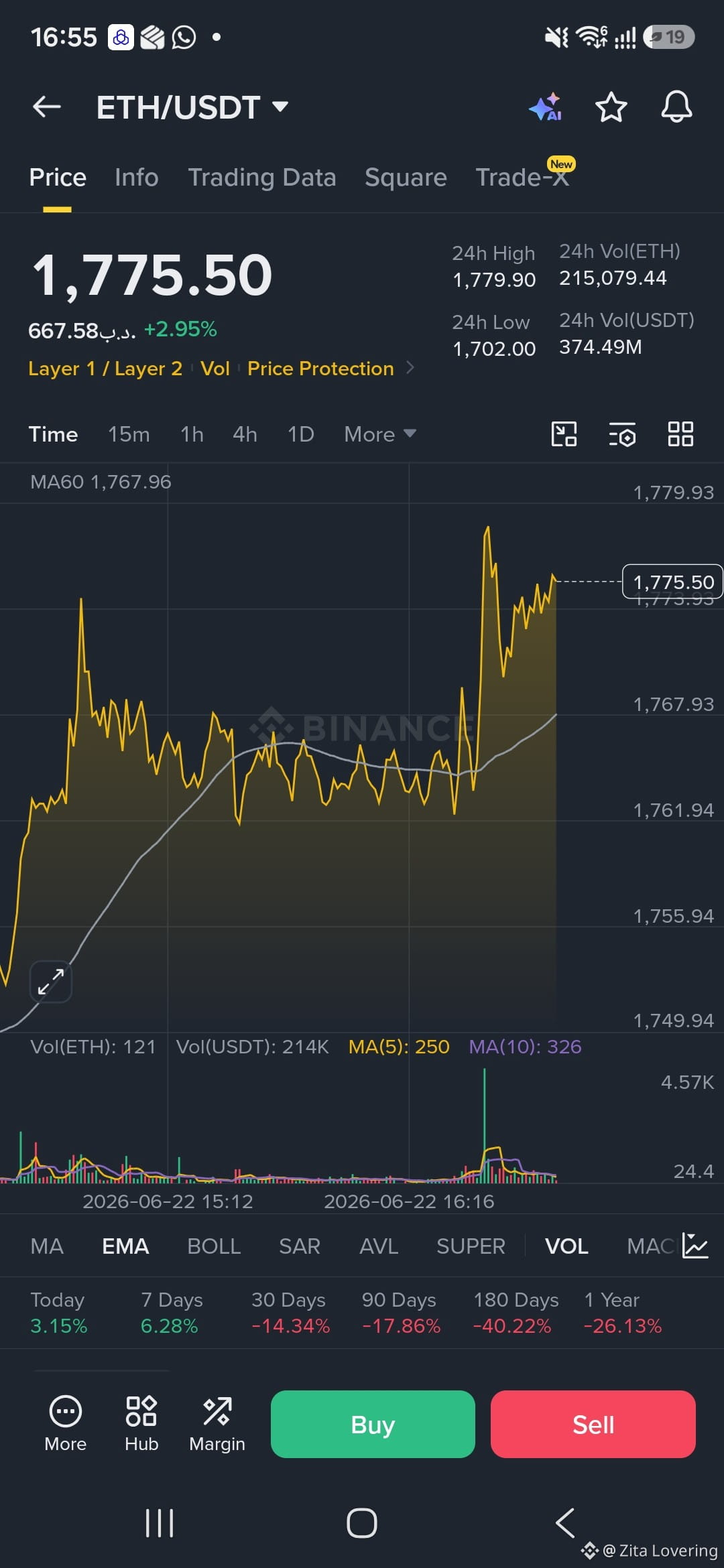Toggle the AVL indicator
Image resolution: width=724 pixels, height=1568 pixels.
tap(379, 1246)
